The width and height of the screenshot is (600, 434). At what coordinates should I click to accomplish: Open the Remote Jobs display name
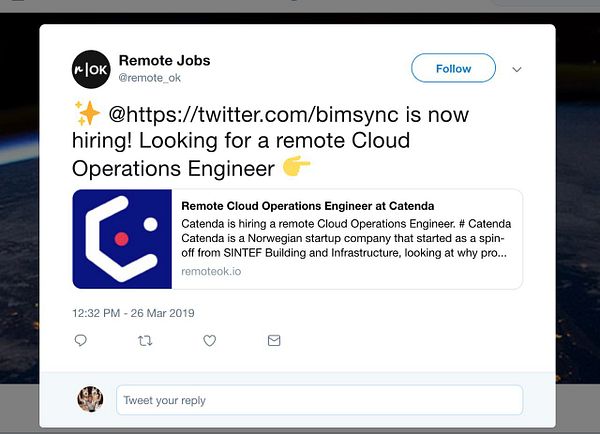tap(165, 60)
